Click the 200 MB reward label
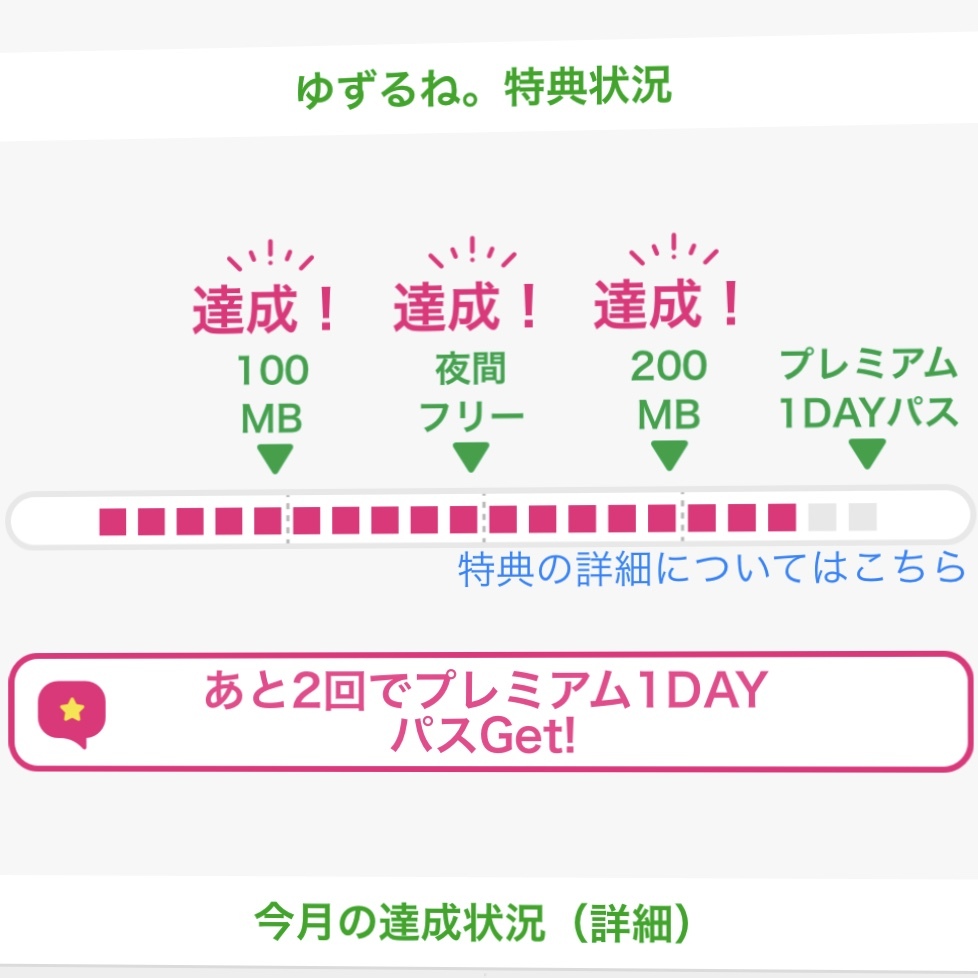This screenshot has width=978, height=978. point(668,391)
